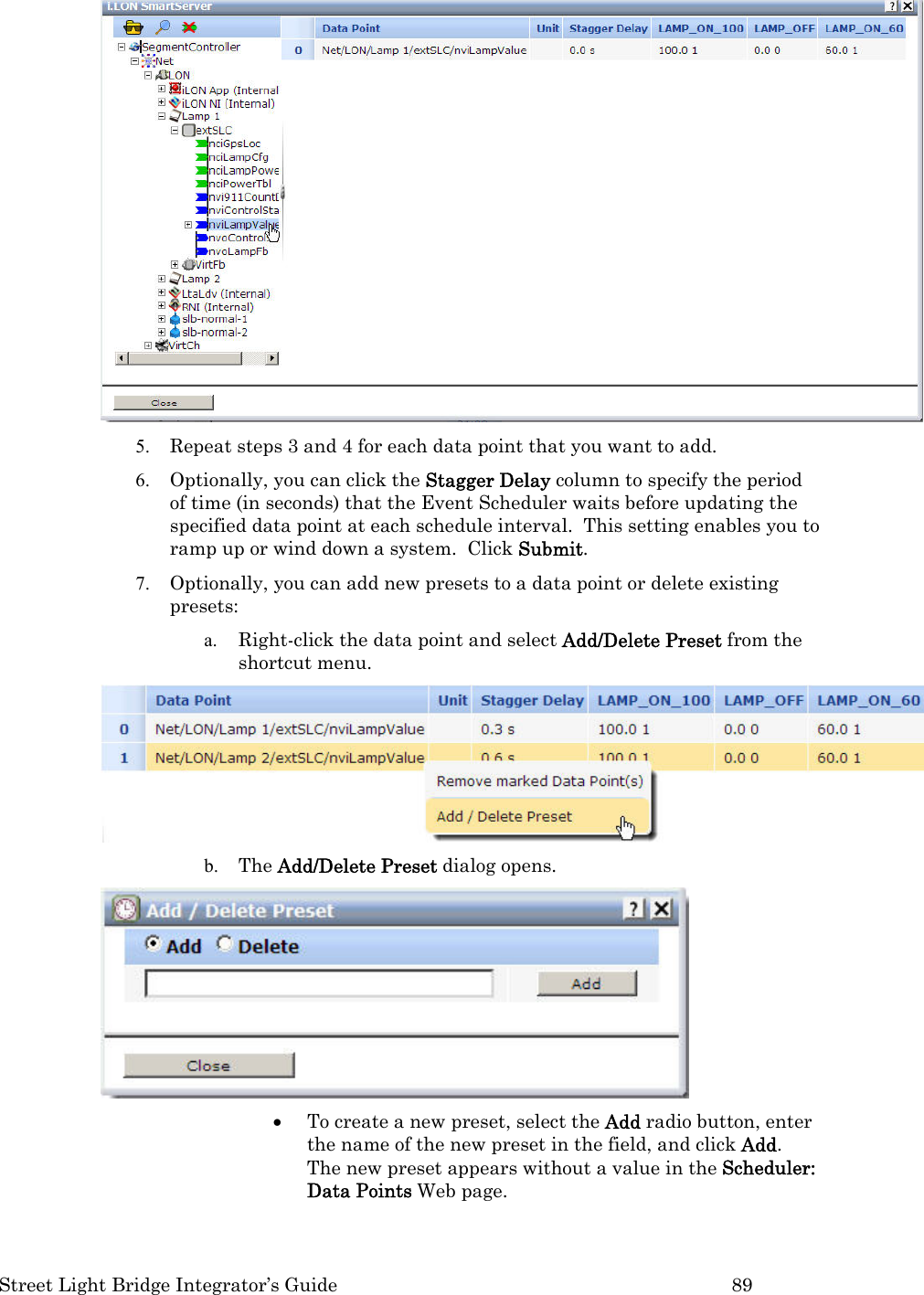Viewport: 924px width, 1295px height.
Task: Click blue arrow icon beside nviLampValue
Action: click(202, 225)
